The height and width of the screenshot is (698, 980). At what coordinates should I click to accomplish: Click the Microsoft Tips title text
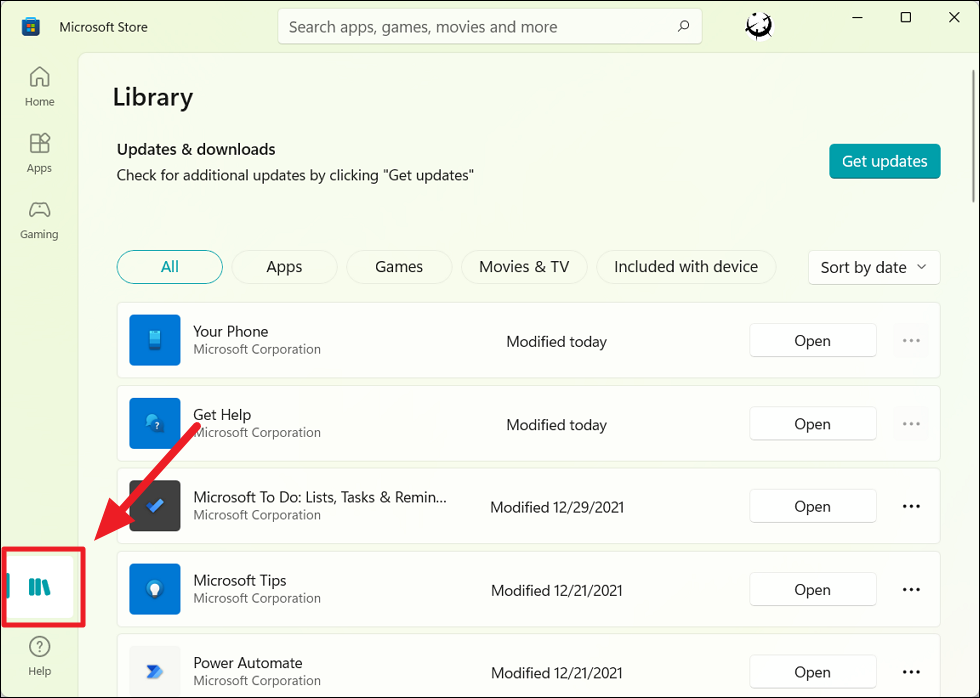pyautogui.click(x=239, y=580)
